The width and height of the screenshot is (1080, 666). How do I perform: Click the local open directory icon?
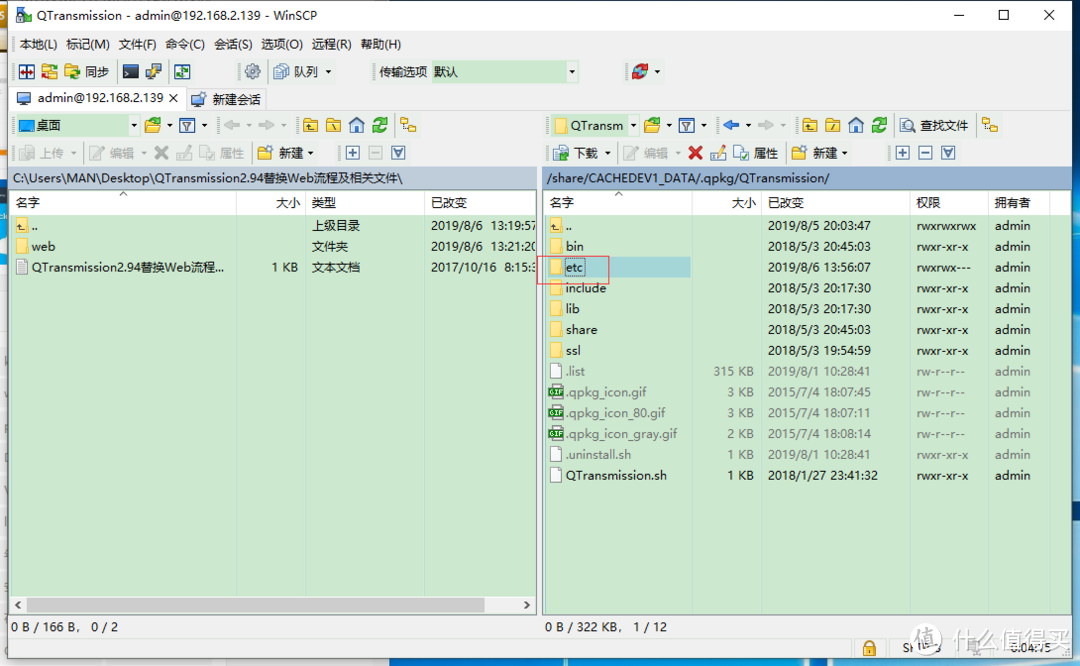coord(153,125)
